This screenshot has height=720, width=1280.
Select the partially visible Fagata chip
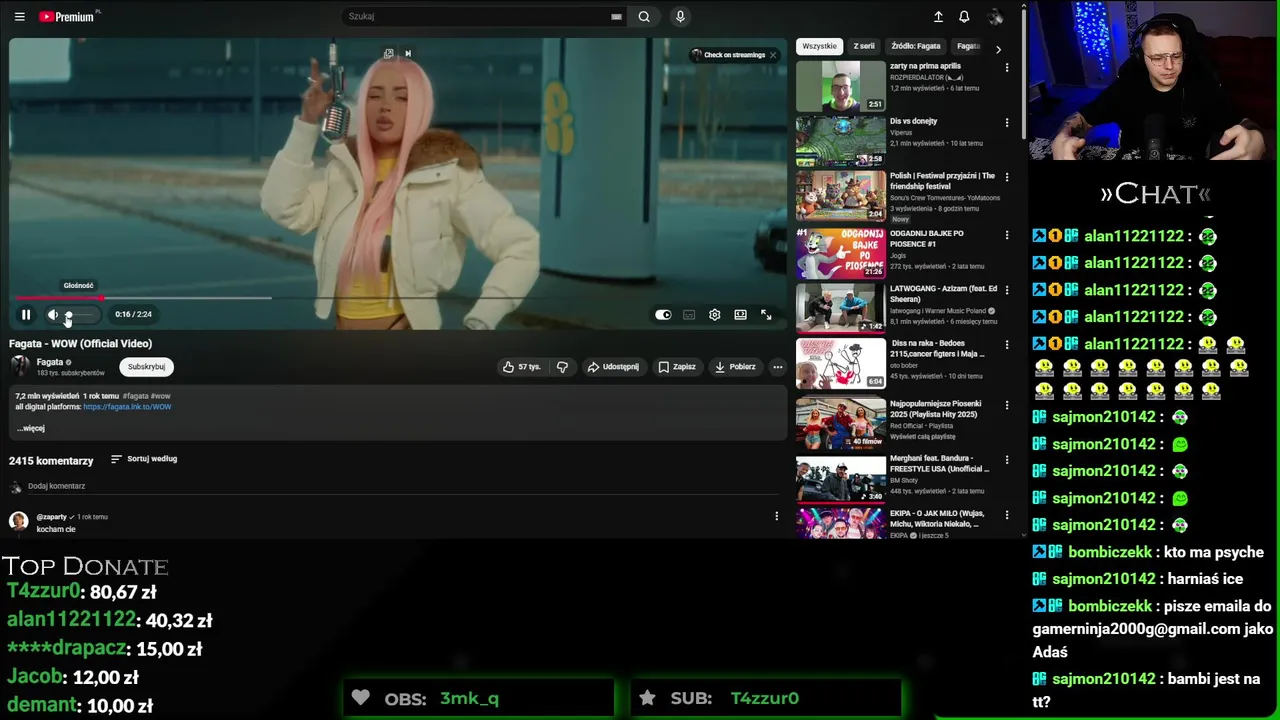pyautogui.click(x=968, y=46)
